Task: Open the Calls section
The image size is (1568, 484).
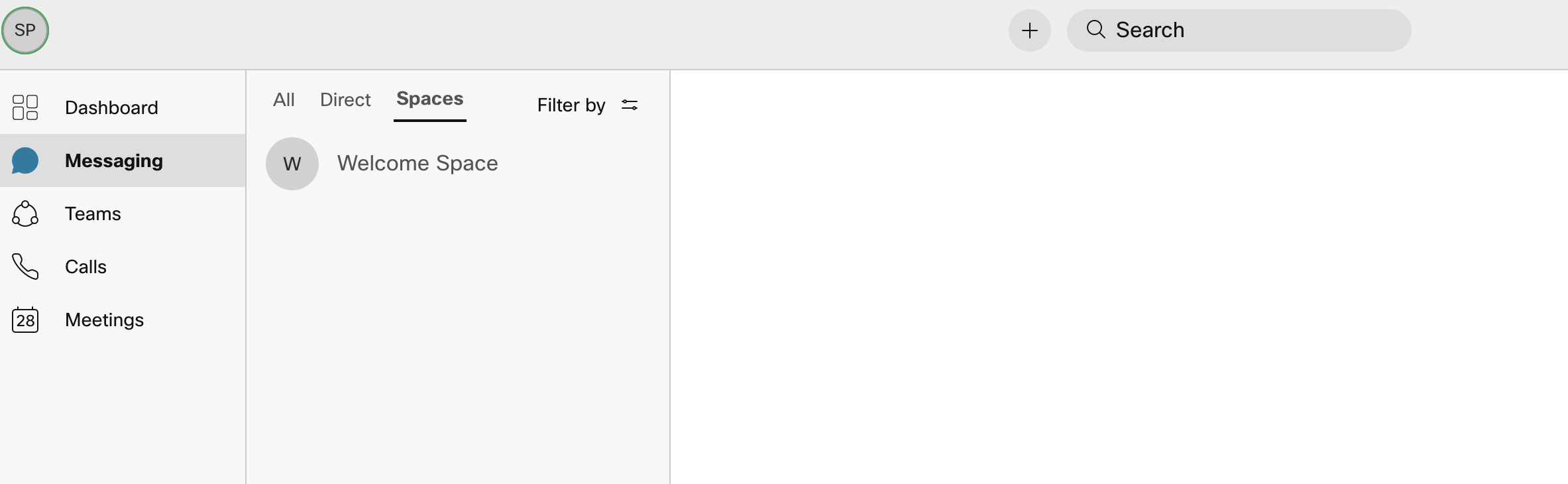Action: [85, 267]
